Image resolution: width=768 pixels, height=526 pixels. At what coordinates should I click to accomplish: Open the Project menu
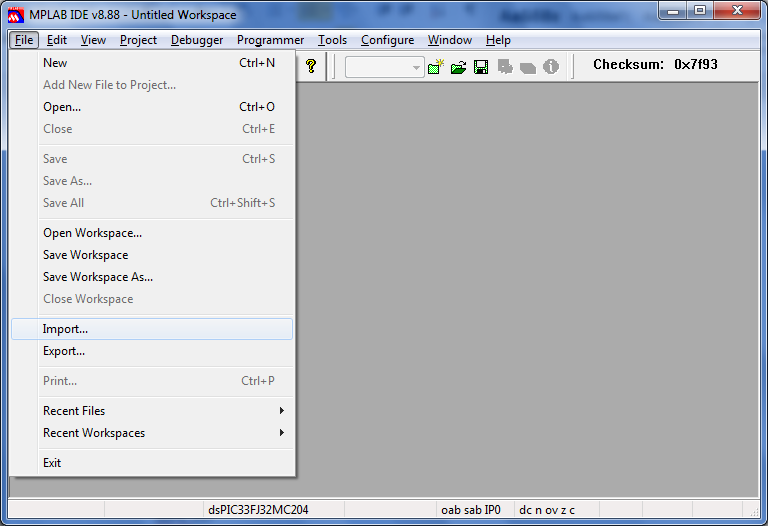click(x=138, y=40)
